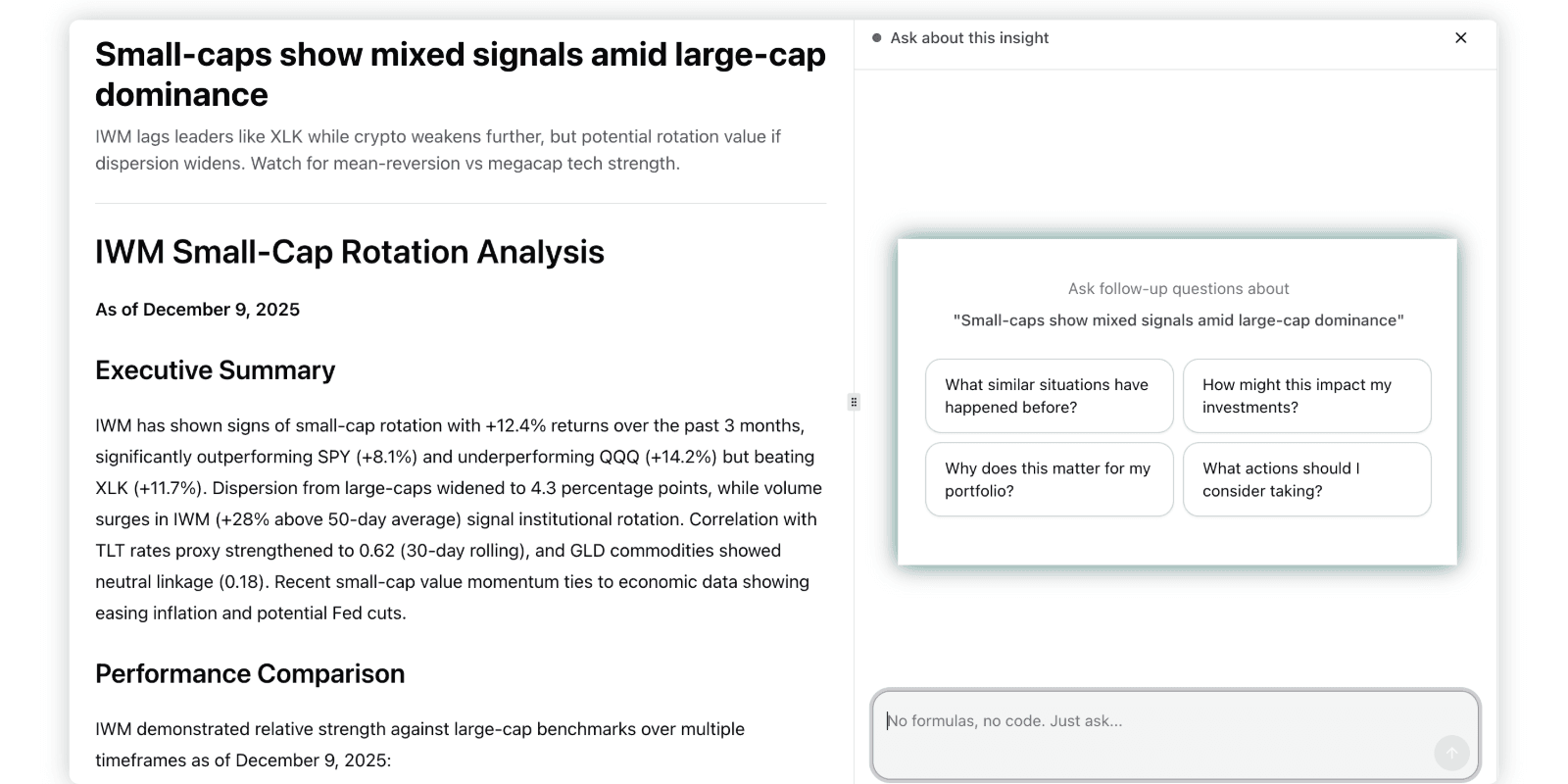This screenshot has height=784, width=1568.
Task: Click the panel resize grip between the two panes
Action: 854,402
